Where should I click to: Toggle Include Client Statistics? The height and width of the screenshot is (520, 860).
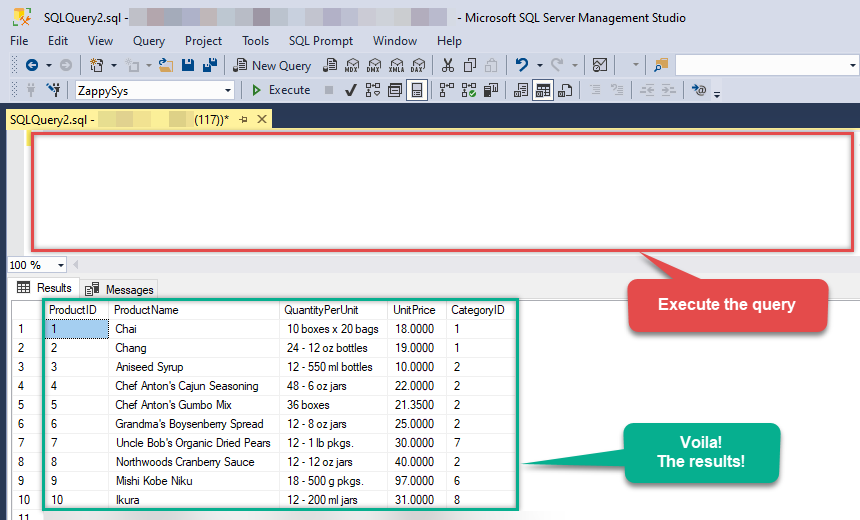pyautogui.click(x=491, y=90)
